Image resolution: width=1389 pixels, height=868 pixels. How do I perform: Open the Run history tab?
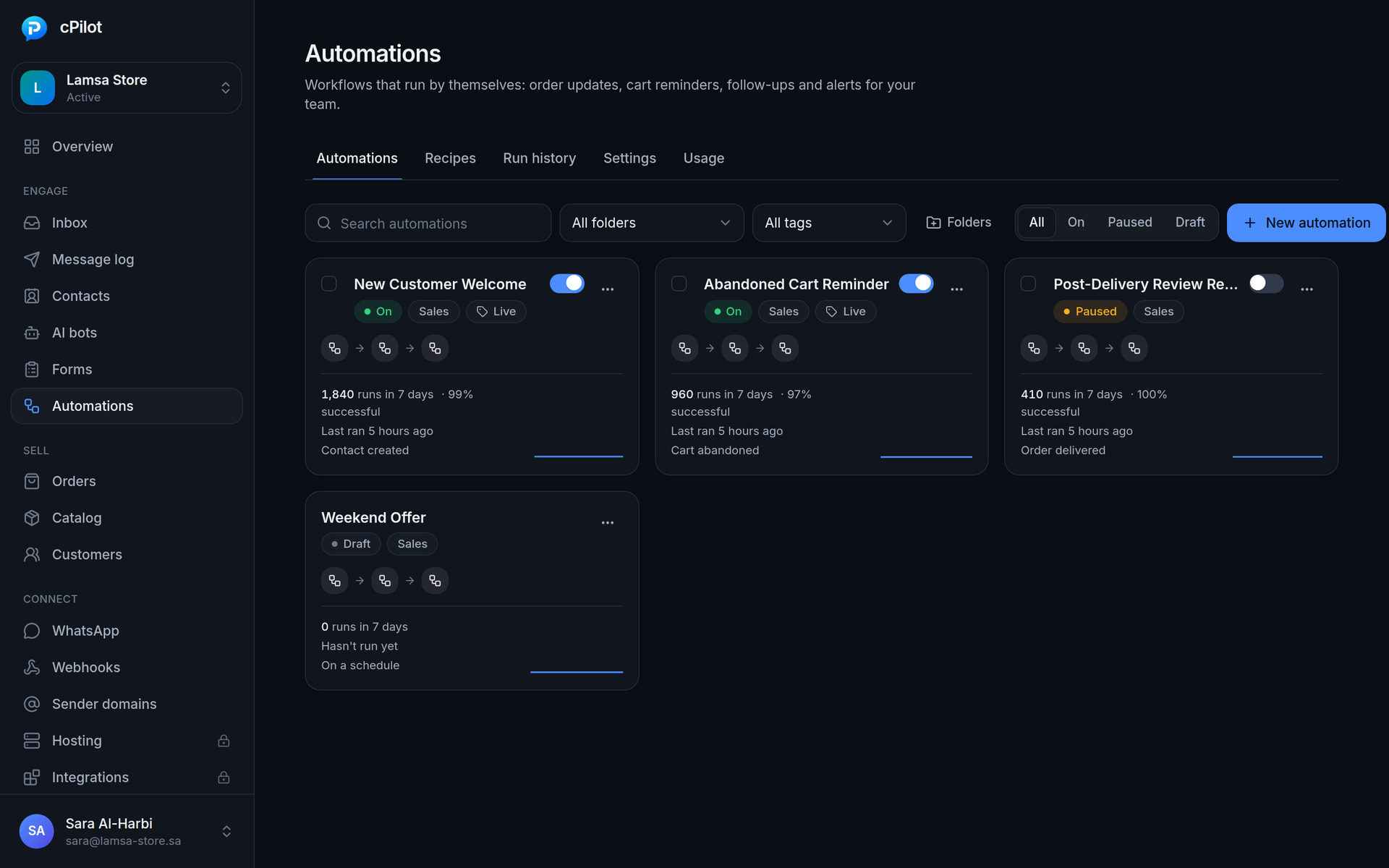coord(540,158)
